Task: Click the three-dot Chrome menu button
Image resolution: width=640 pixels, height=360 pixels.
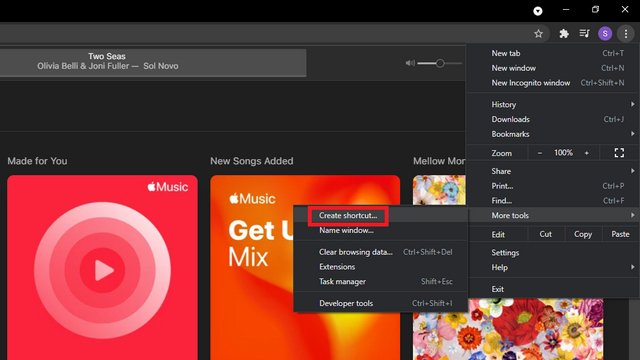Action: pyautogui.click(x=626, y=34)
